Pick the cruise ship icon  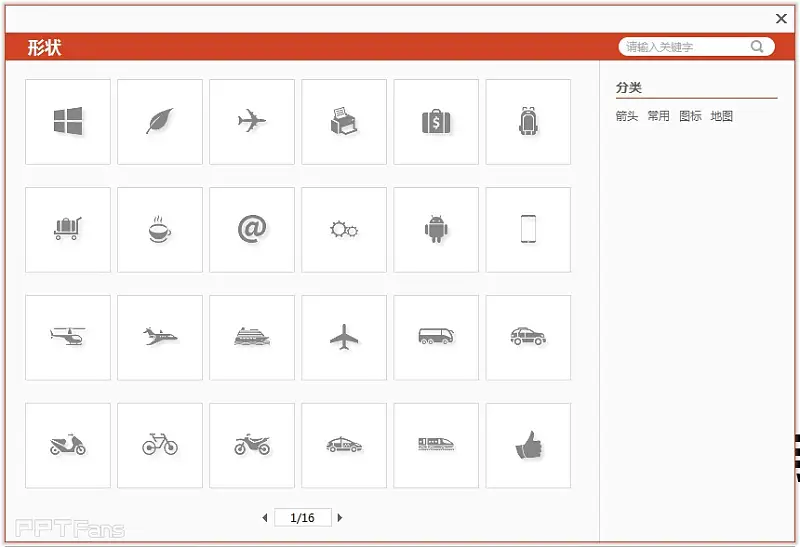coord(252,338)
